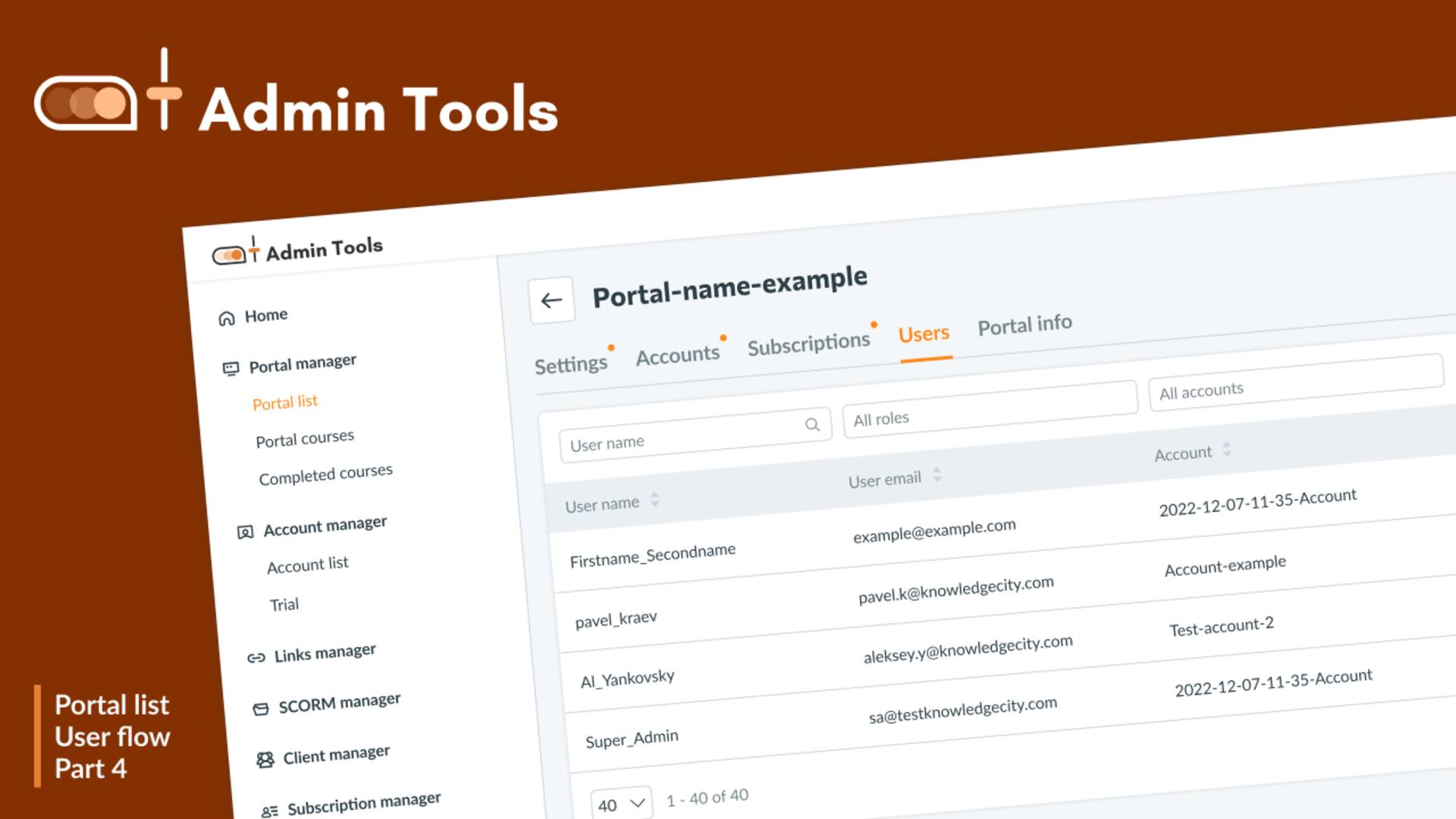Click the Home icon in the sidebar
This screenshot has height=819, width=1456.
click(x=227, y=319)
